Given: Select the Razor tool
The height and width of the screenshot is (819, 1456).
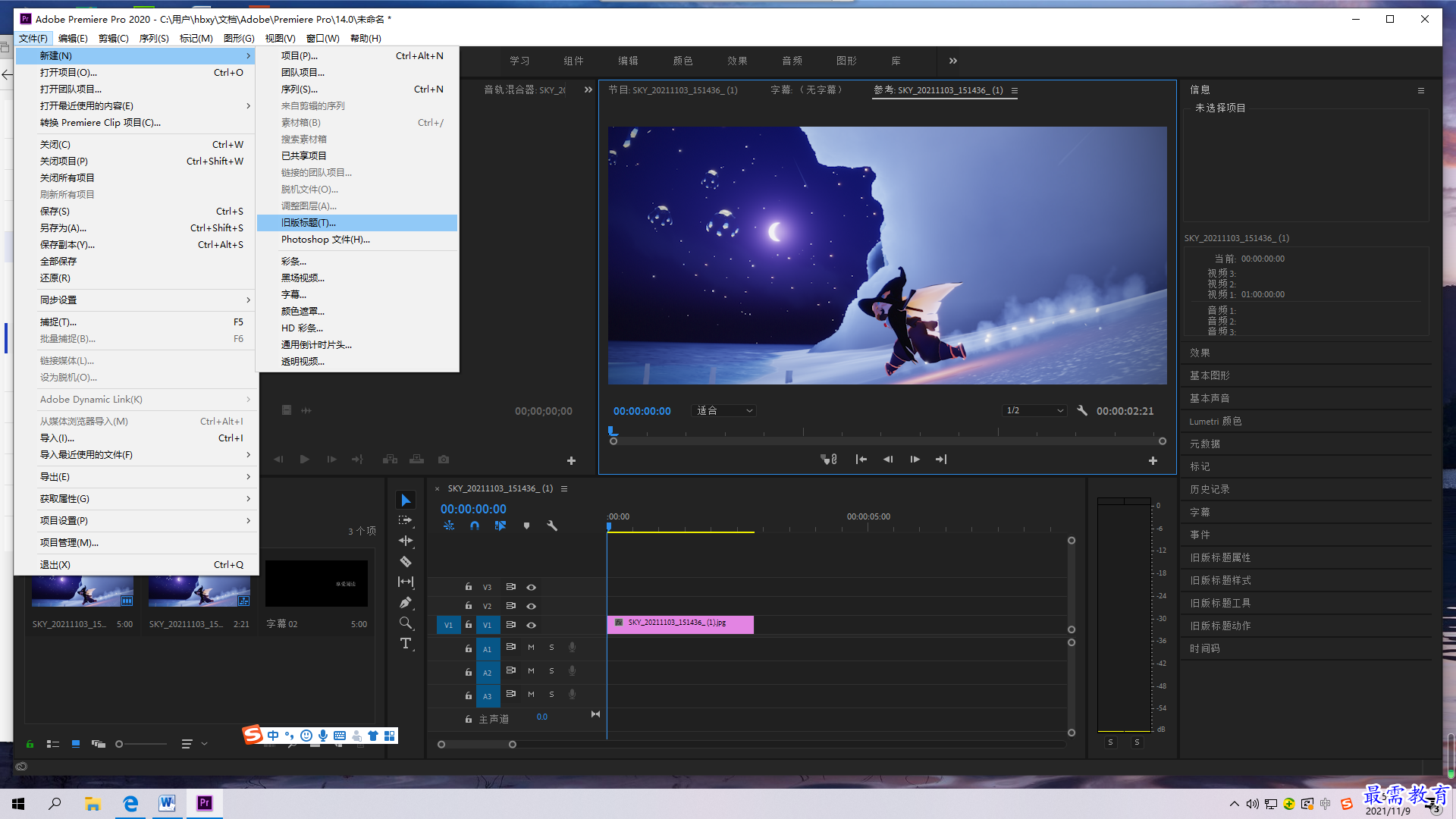Looking at the screenshot, I should (x=406, y=562).
